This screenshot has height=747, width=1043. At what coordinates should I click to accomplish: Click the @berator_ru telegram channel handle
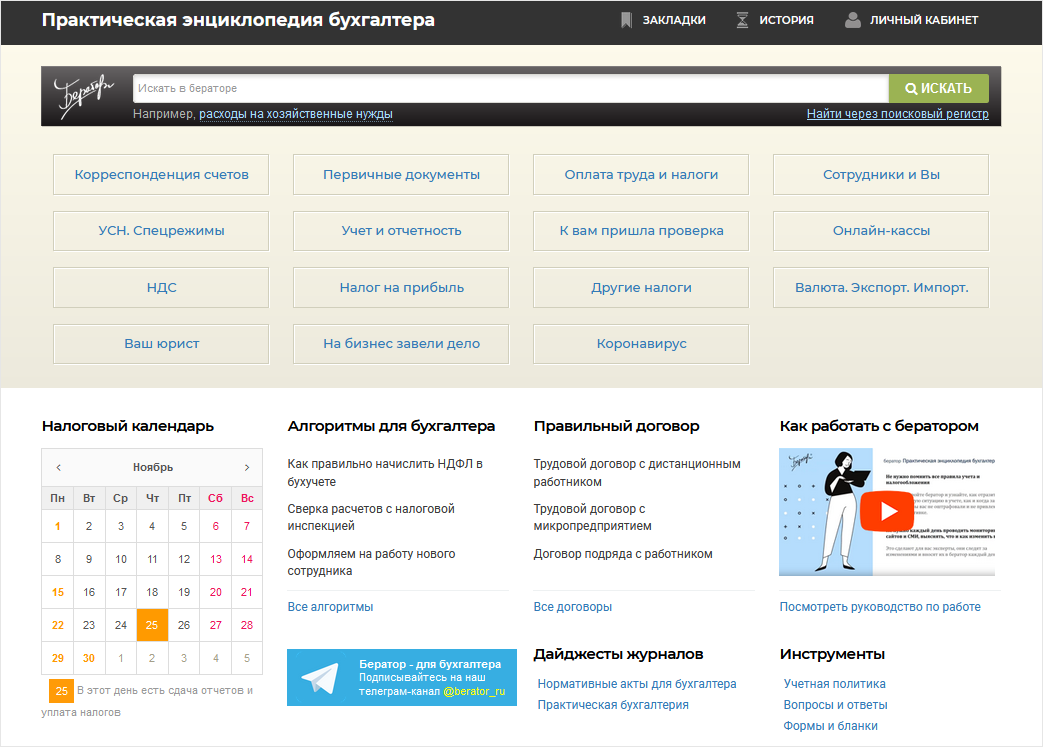[x=474, y=691]
